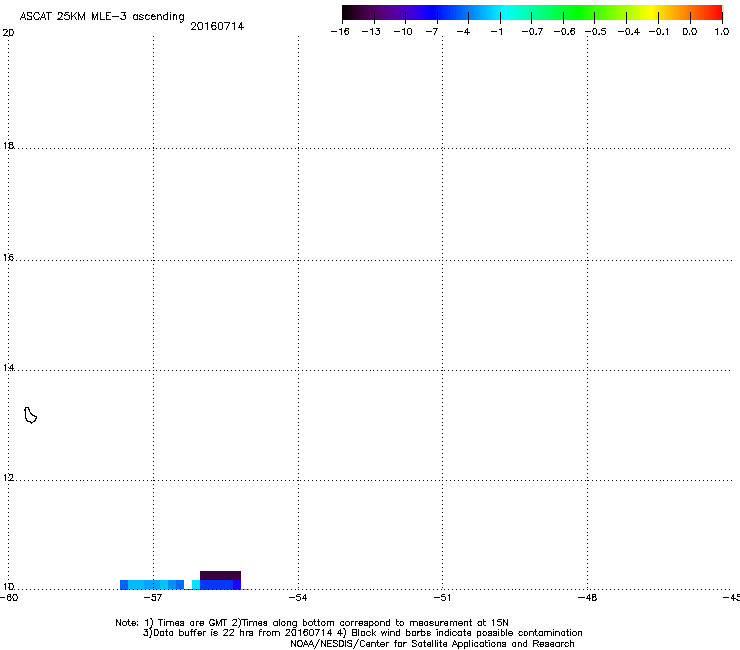Click the -13 colorbar label
Screen dimensions: 740x650
pyautogui.click(x=371, y=32)
